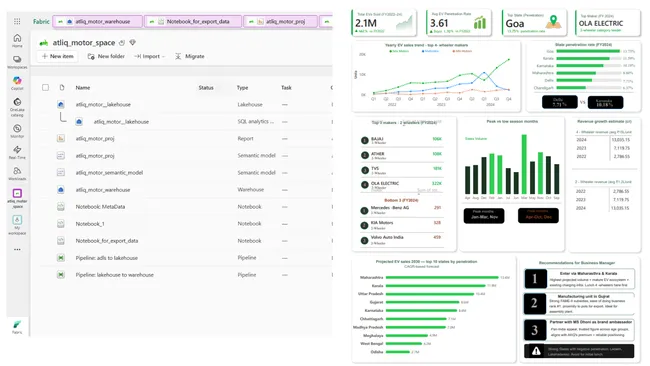The width and height of the screenshot is (650, 366).
Task: Click recommendation 2 manufacturing unit in Gujarat
Action: click(579, 303)
